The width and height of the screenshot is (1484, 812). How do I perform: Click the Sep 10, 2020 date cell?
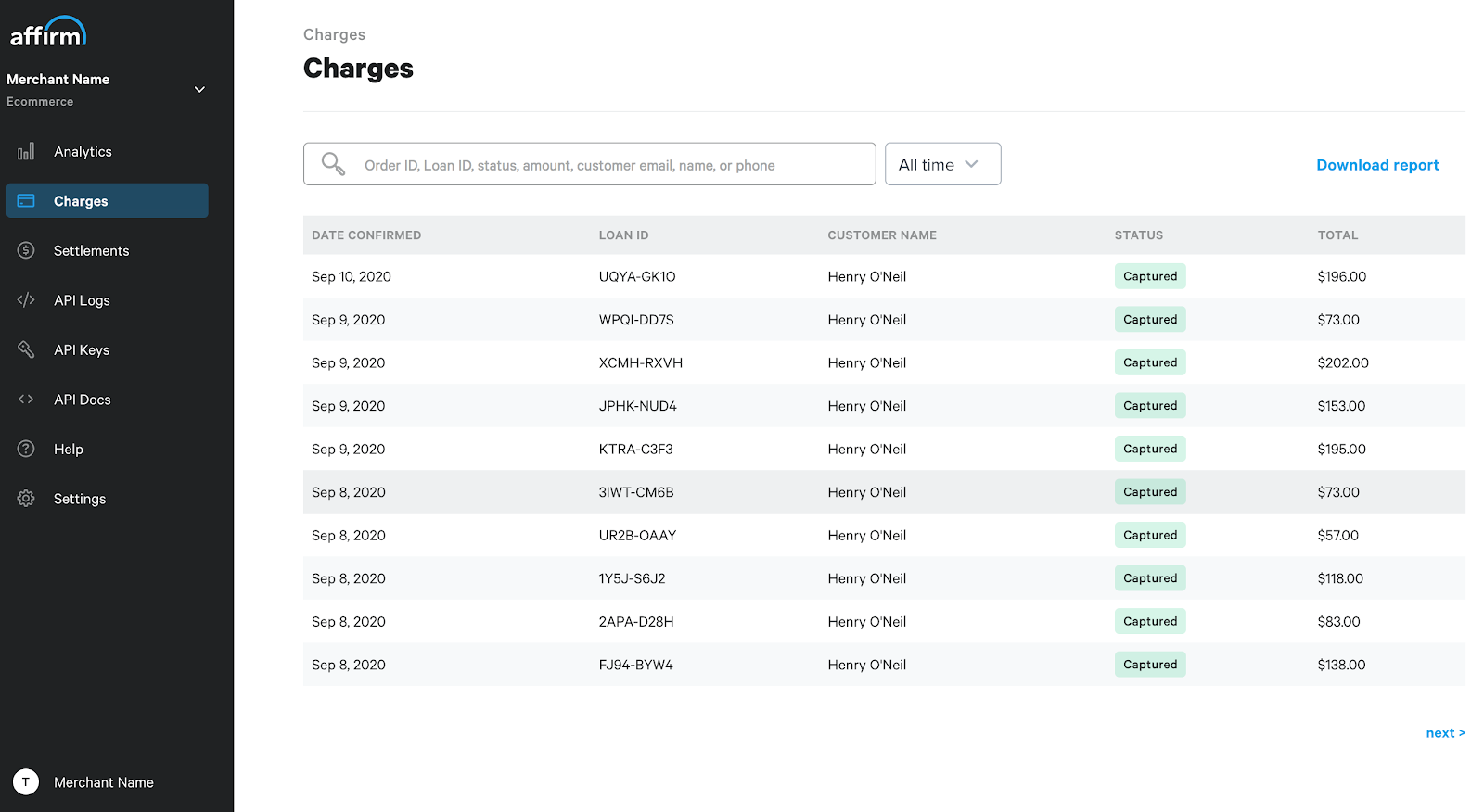pos(352,276)
